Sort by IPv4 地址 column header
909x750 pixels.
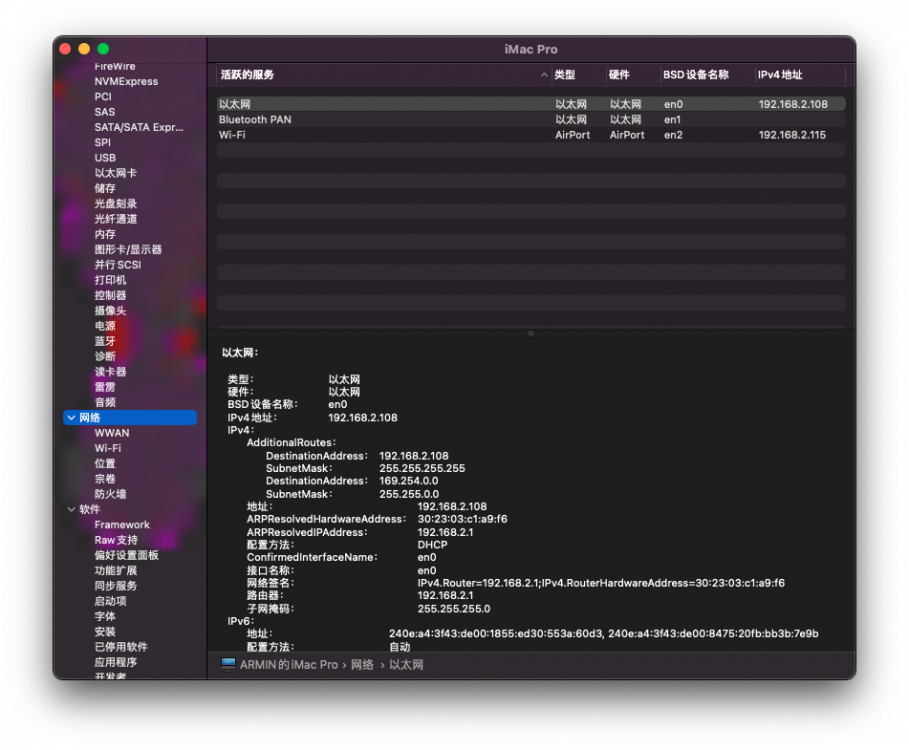point(780,75)
